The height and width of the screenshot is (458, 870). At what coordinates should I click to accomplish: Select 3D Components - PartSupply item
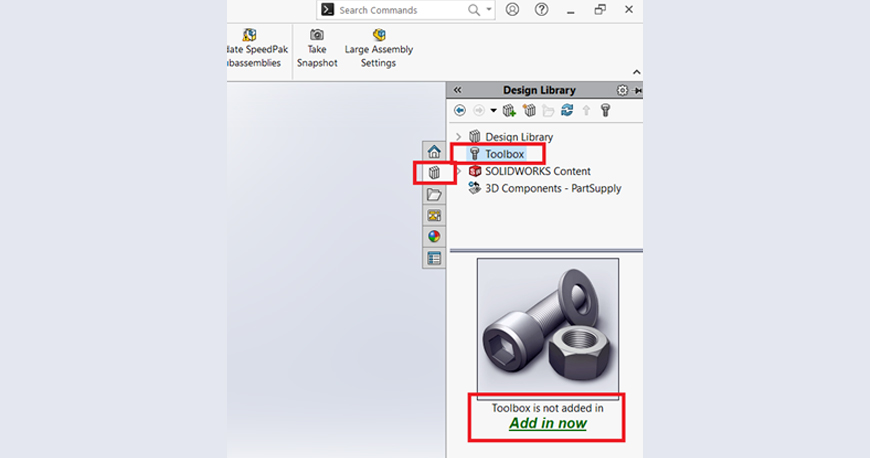[553, 188]
